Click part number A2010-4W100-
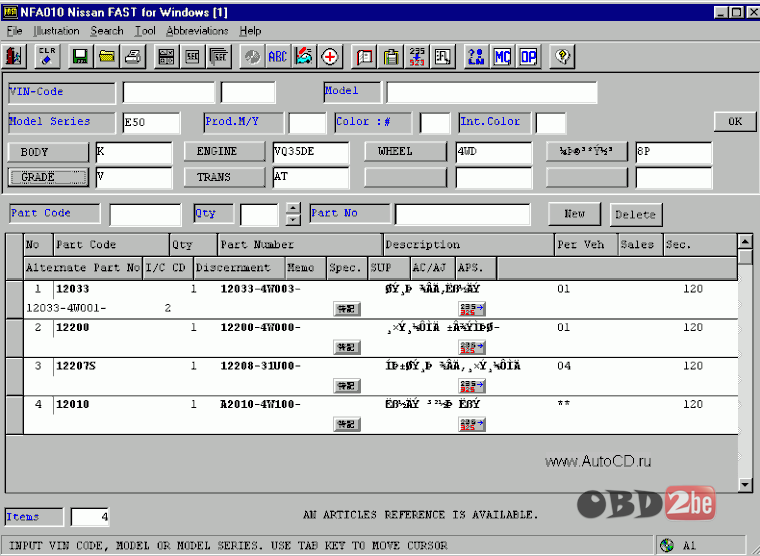 (260, 404)
